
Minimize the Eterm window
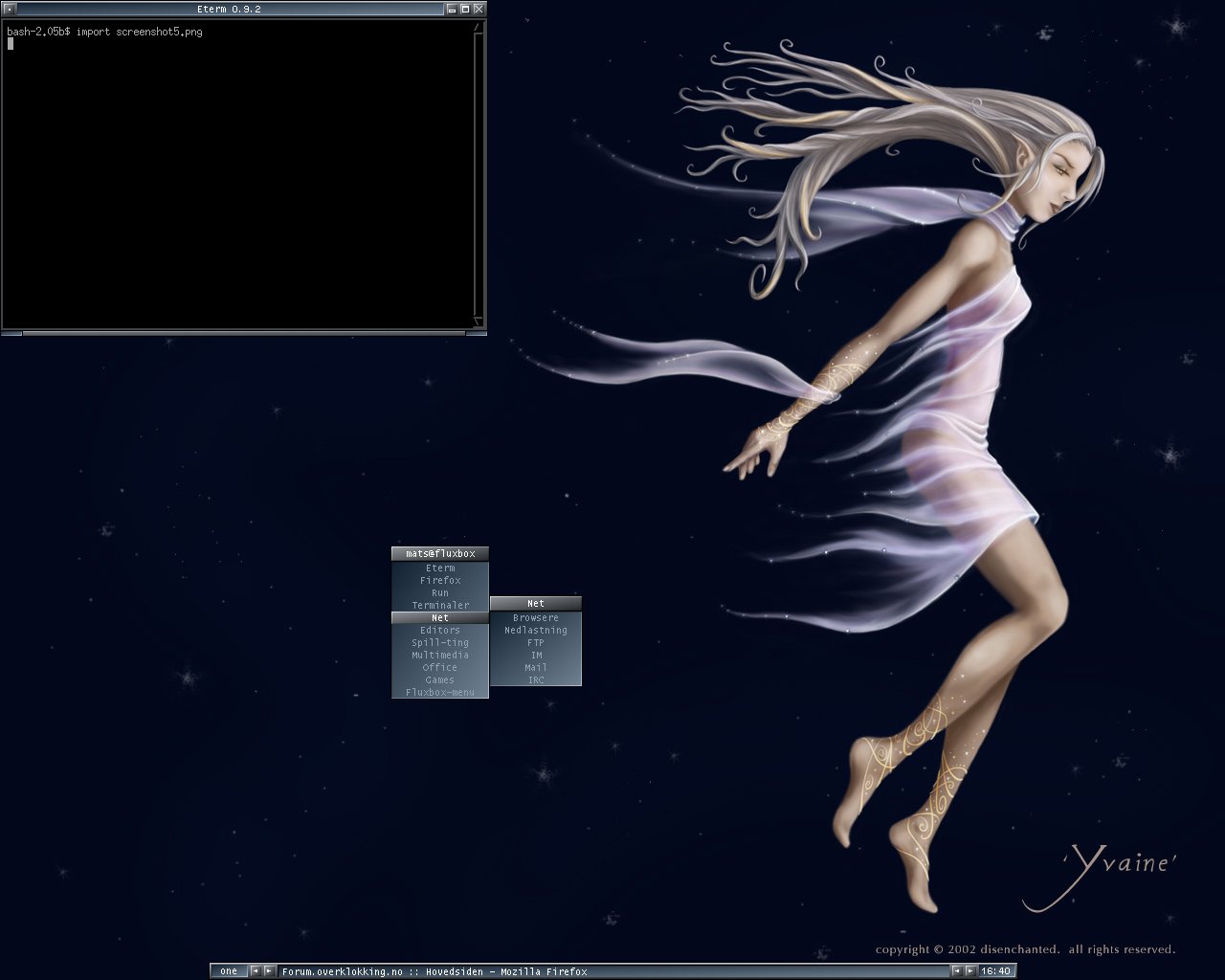click(452, 9)
